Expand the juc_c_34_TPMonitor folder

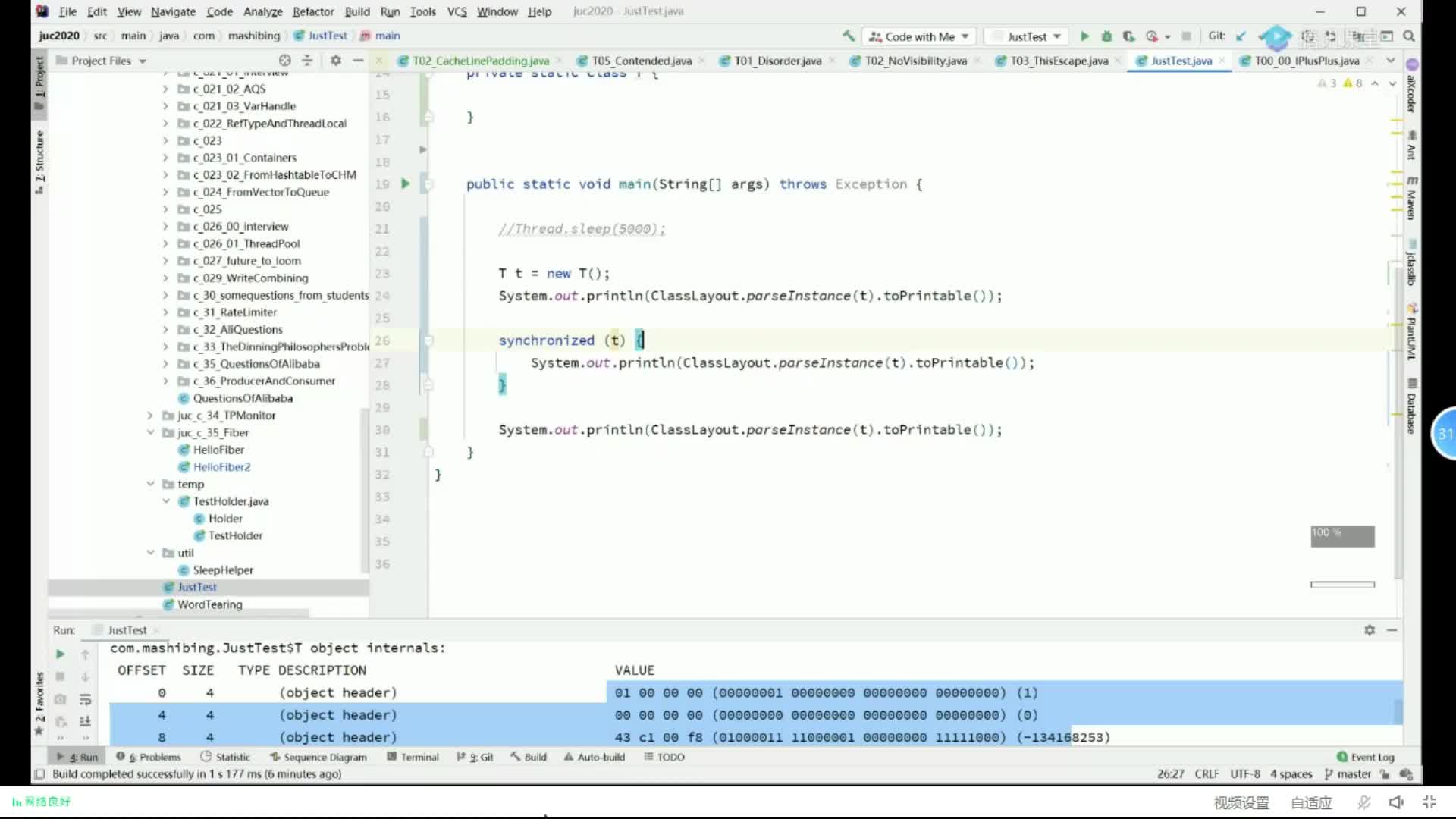(150, 416)
